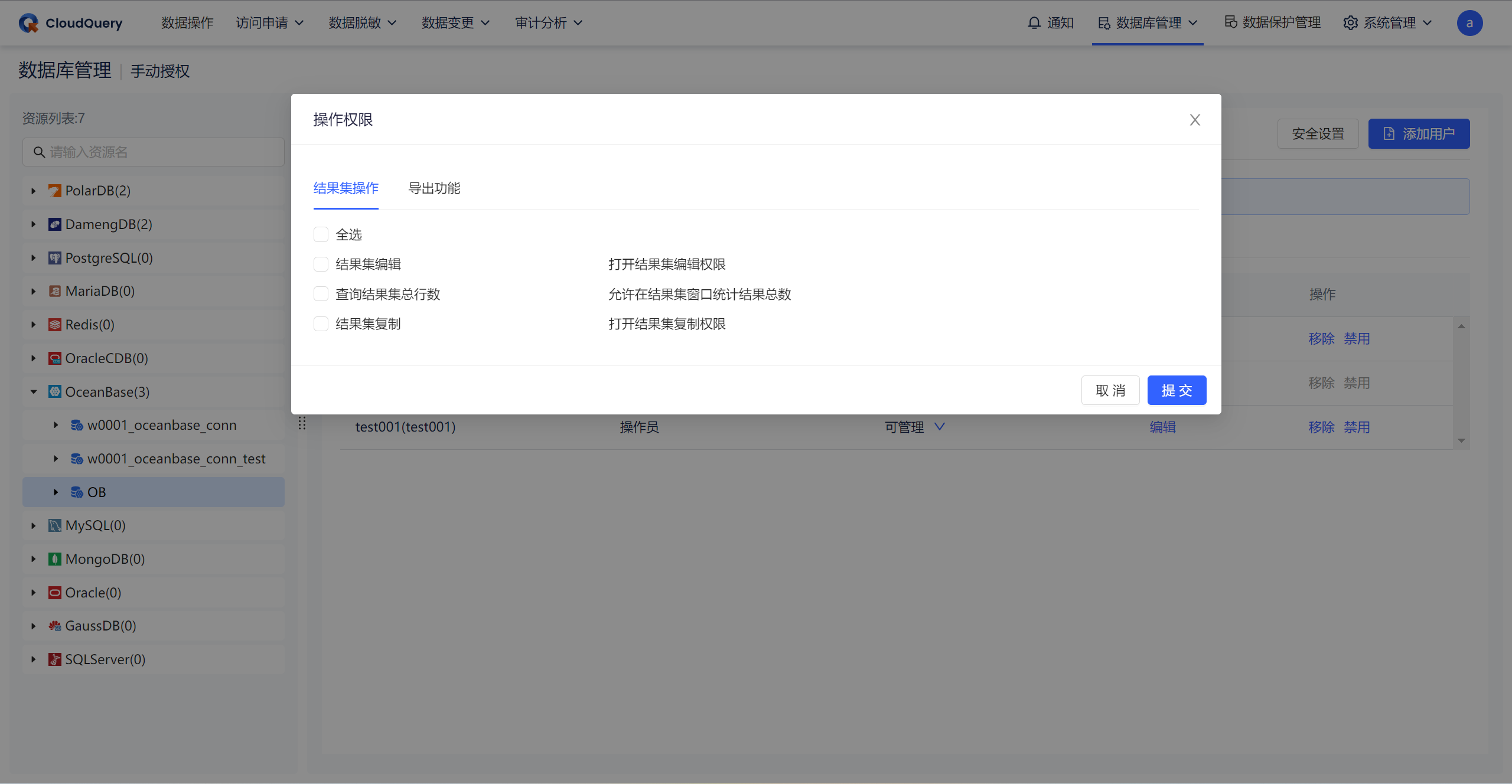The width and height of the screenshot is (1512, 784).
Task: Click the GaussDB icon in the resource tree
Action: tap(55, 626)
